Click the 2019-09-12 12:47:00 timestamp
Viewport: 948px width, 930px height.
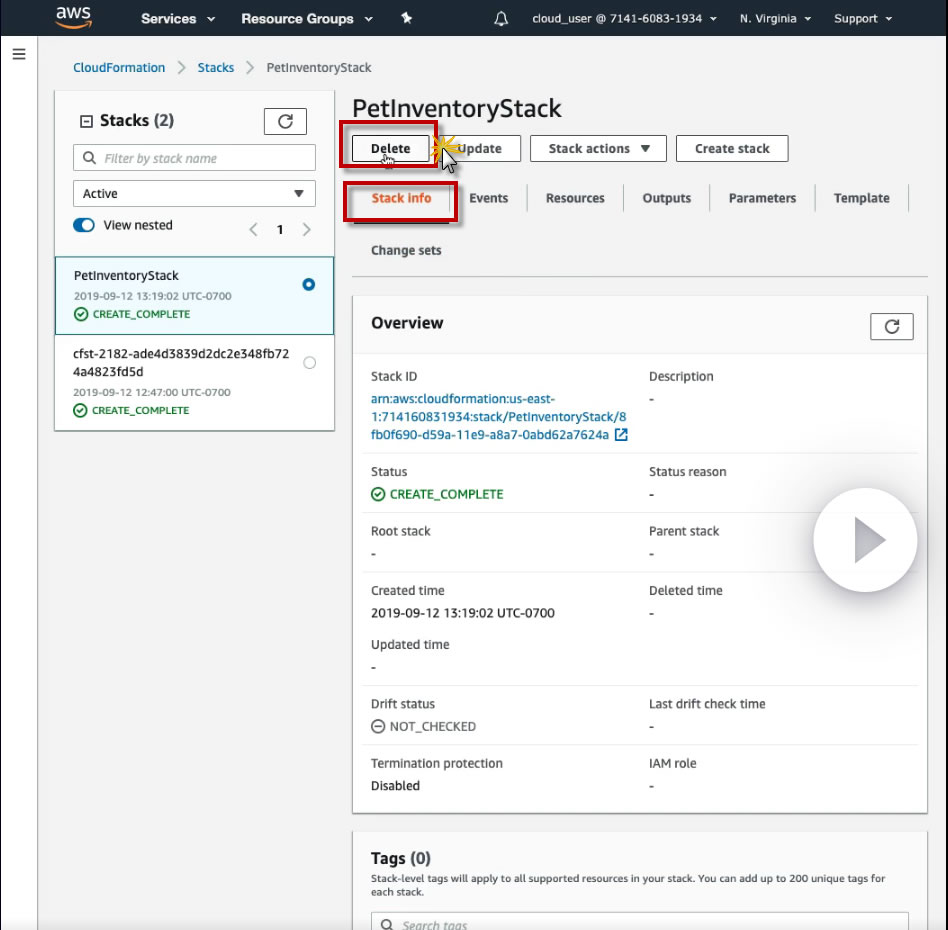pyautogui.click(x=152, y=392)
